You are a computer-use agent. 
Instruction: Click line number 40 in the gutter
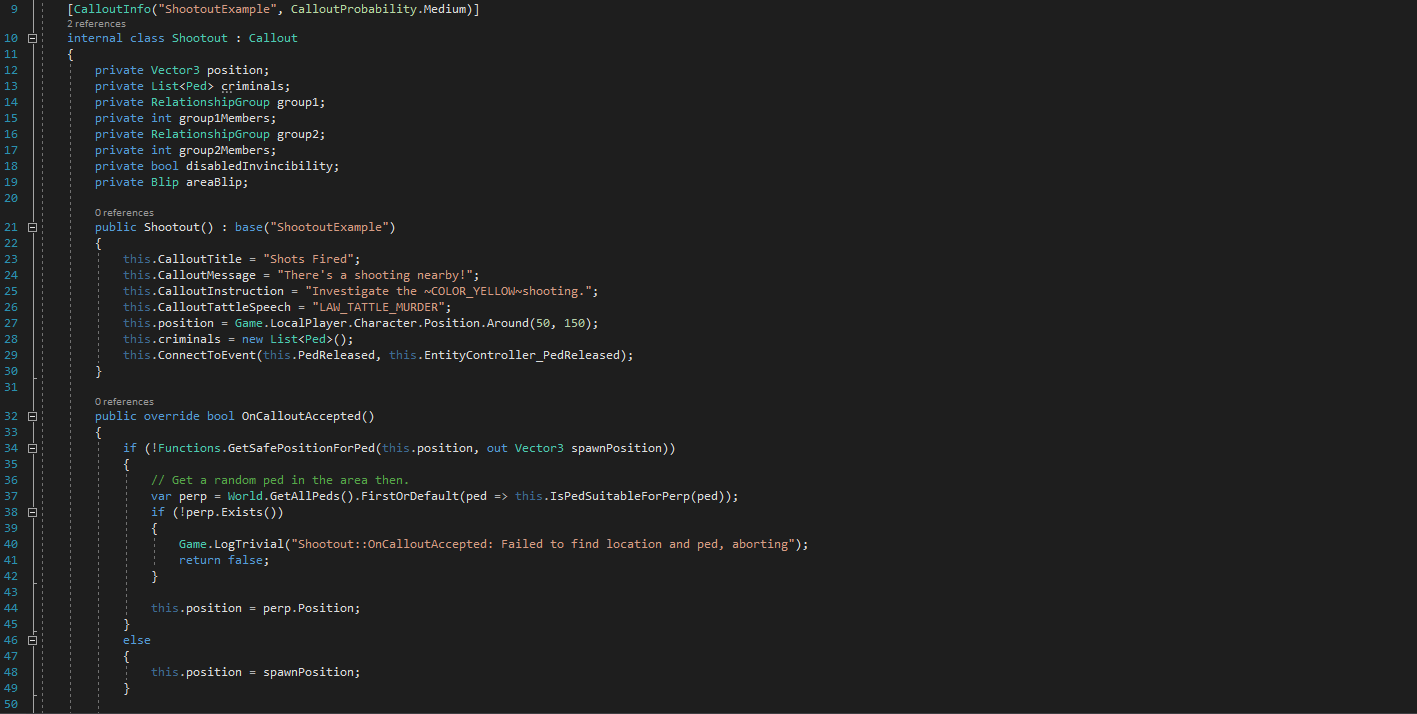tap(11, 544)
